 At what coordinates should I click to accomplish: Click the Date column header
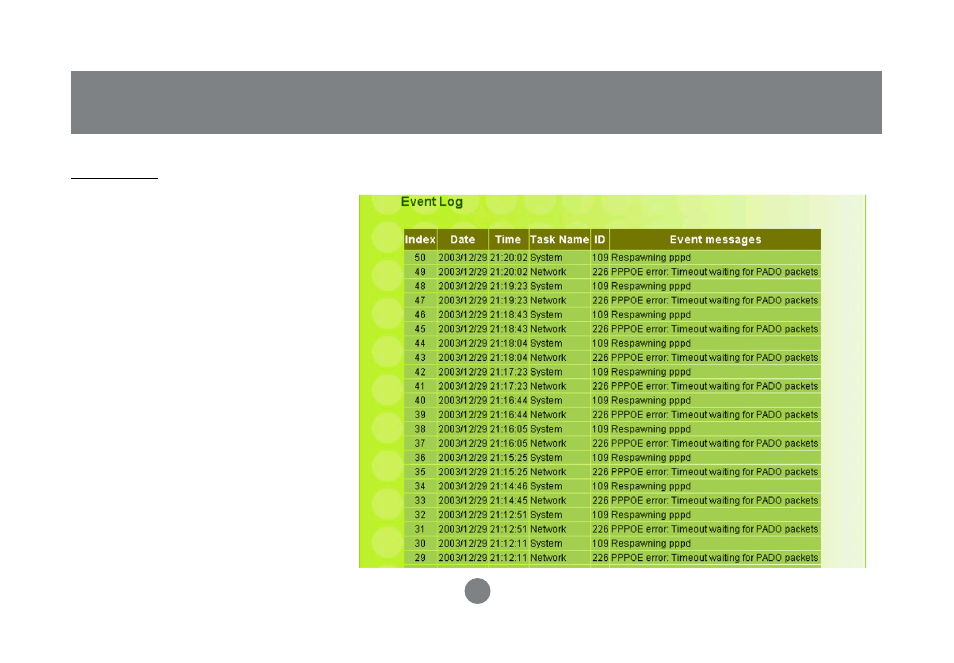tap(462, 240)
